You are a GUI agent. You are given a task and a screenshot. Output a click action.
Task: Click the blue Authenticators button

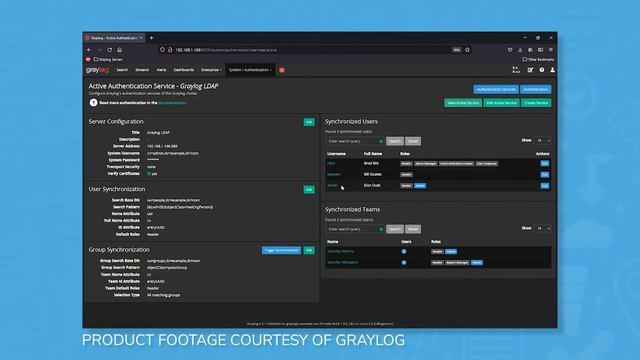coord(536,89)
